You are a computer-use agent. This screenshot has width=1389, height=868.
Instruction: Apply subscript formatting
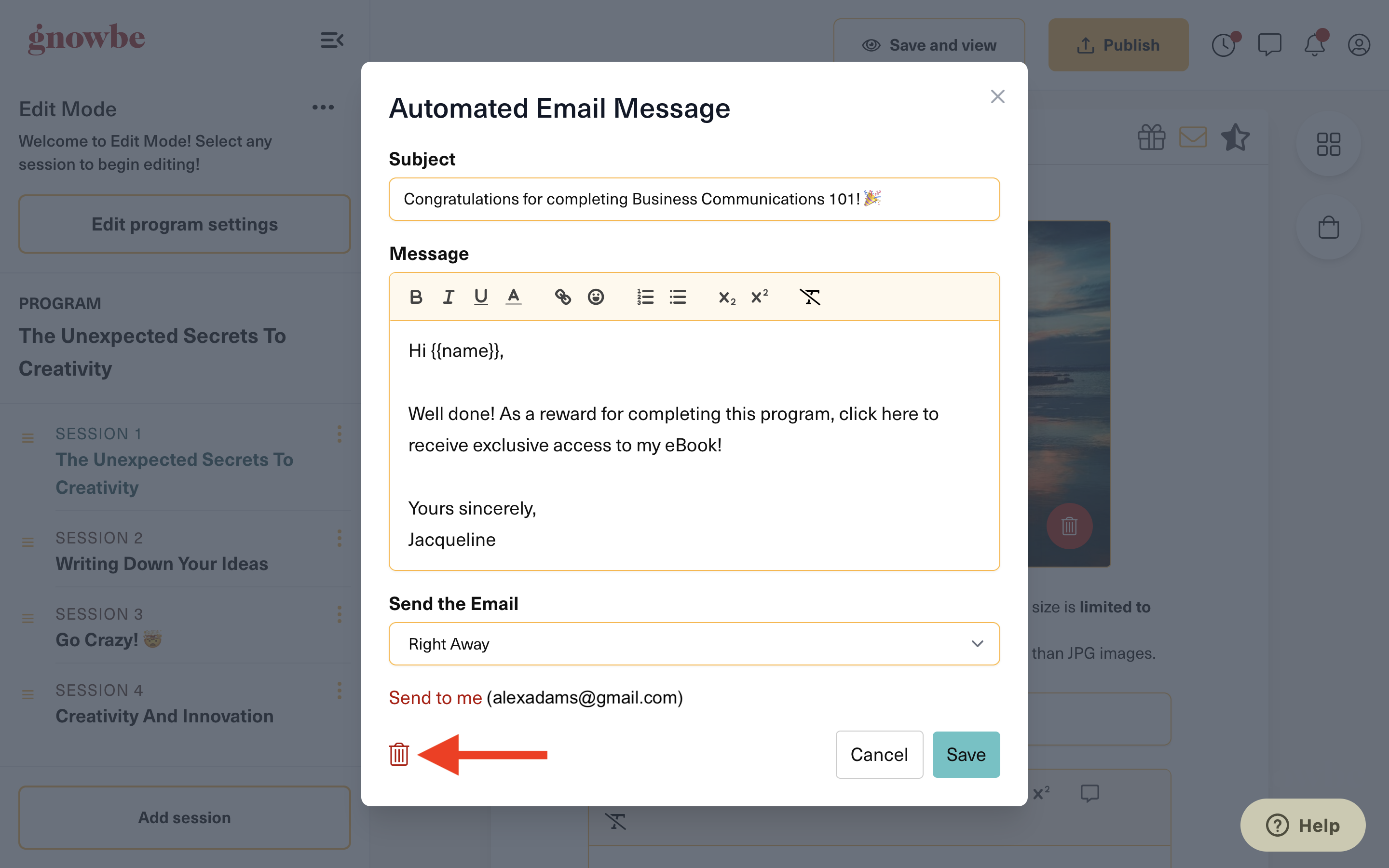point(727,298)
